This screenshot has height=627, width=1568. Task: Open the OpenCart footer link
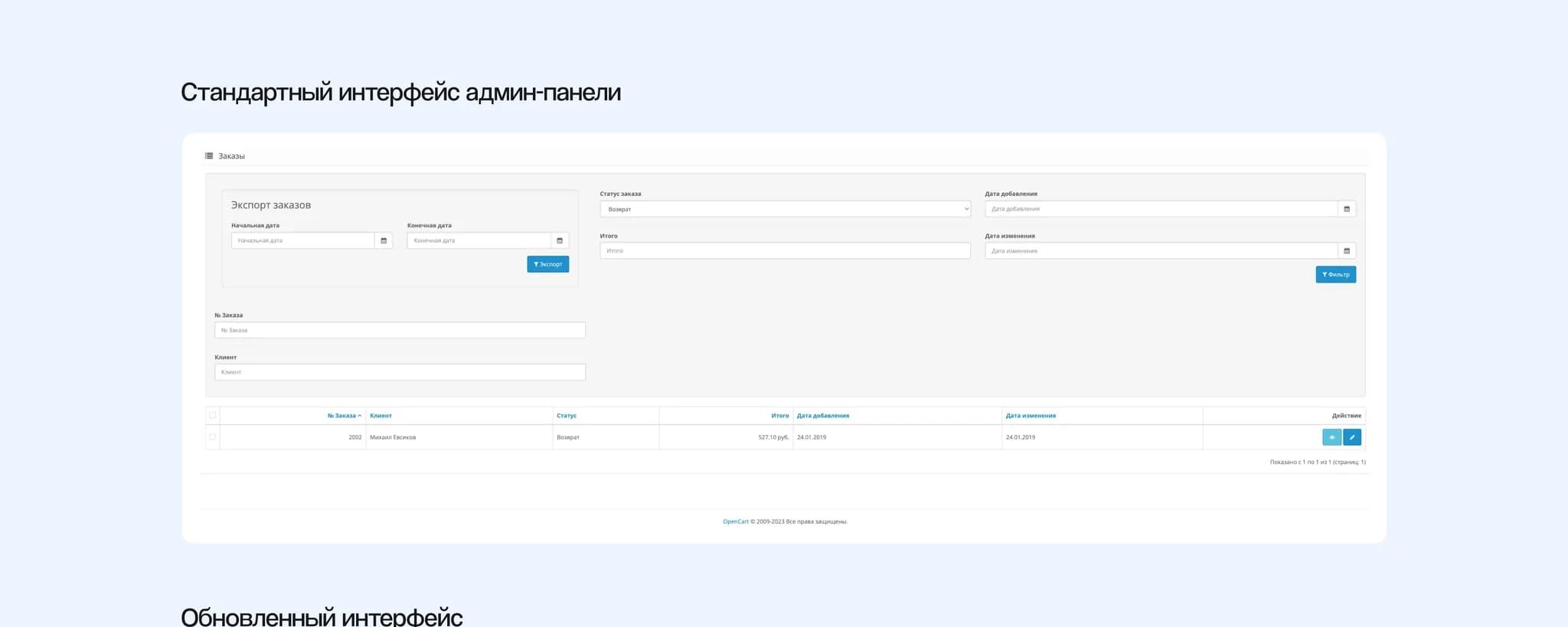pyautogui.click(x=735, y=521)
